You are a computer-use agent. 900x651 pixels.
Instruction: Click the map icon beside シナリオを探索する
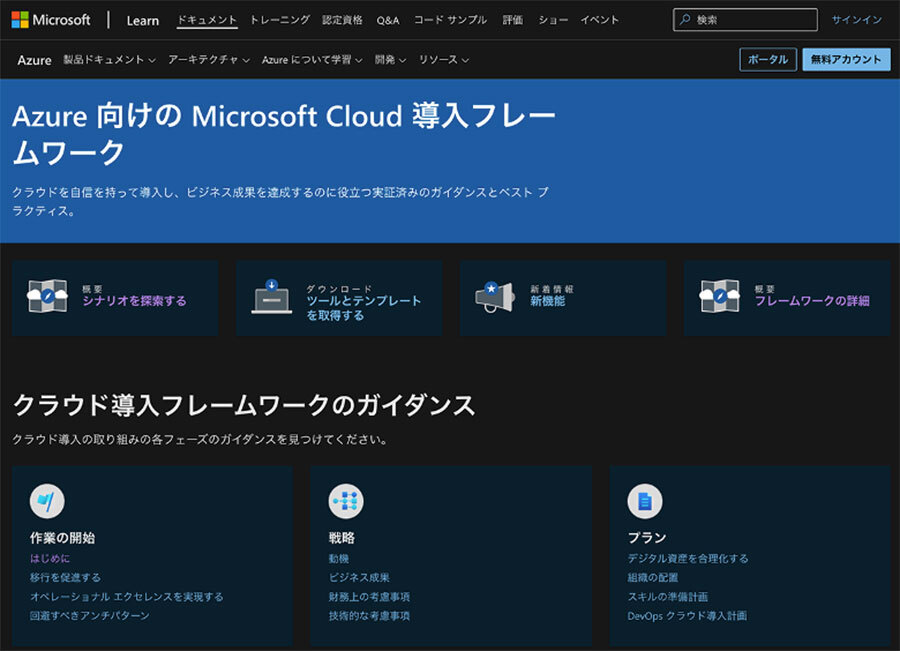[x=47, y=297]
